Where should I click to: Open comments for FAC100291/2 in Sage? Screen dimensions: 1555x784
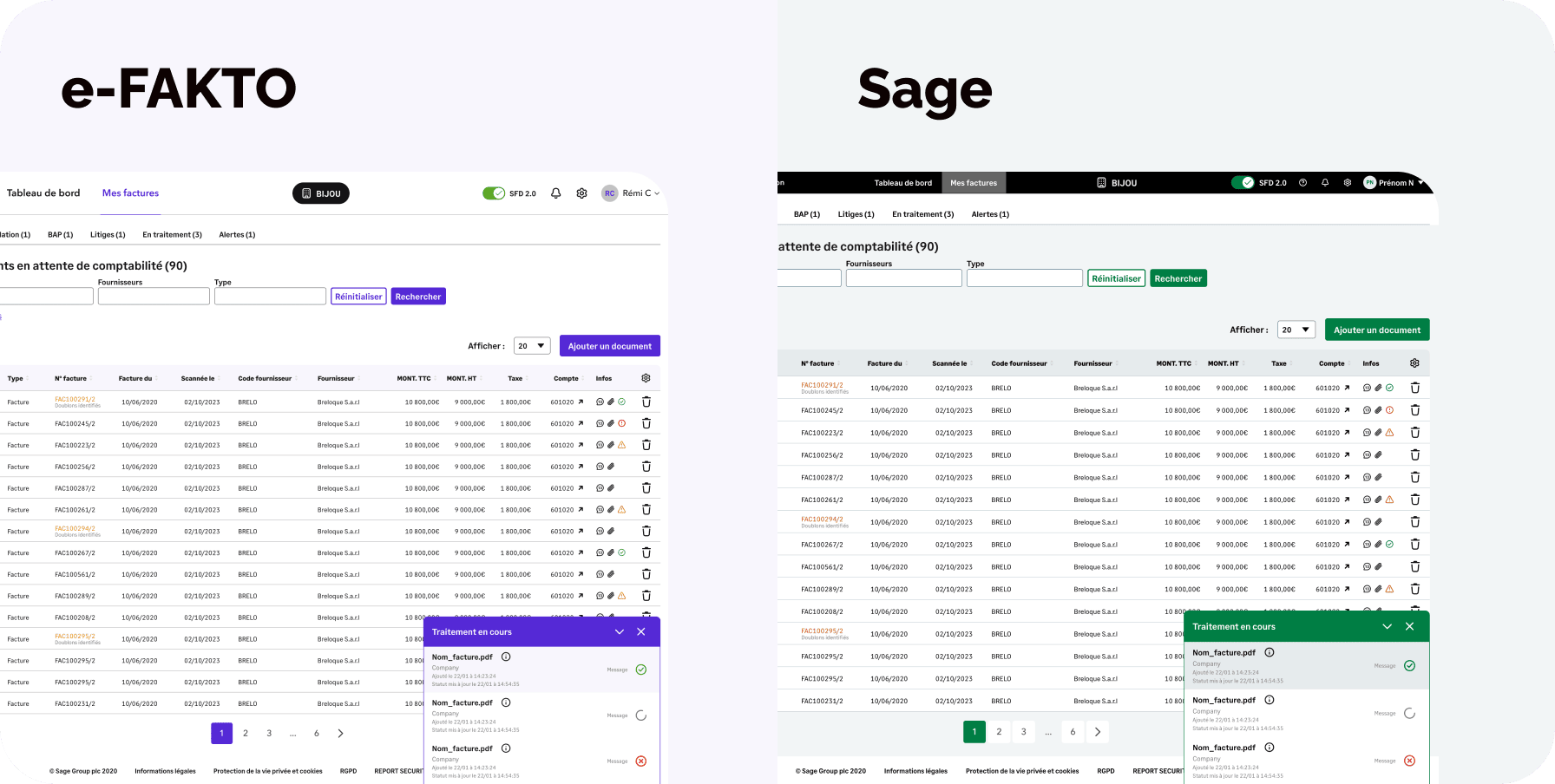point(1368,388)
